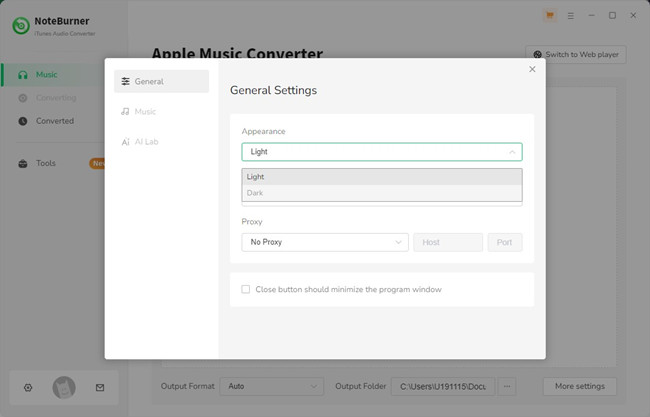650x417 pixels.
Task: Collapse the Appearance dropdown showing Light
Action: coord(382,152)
